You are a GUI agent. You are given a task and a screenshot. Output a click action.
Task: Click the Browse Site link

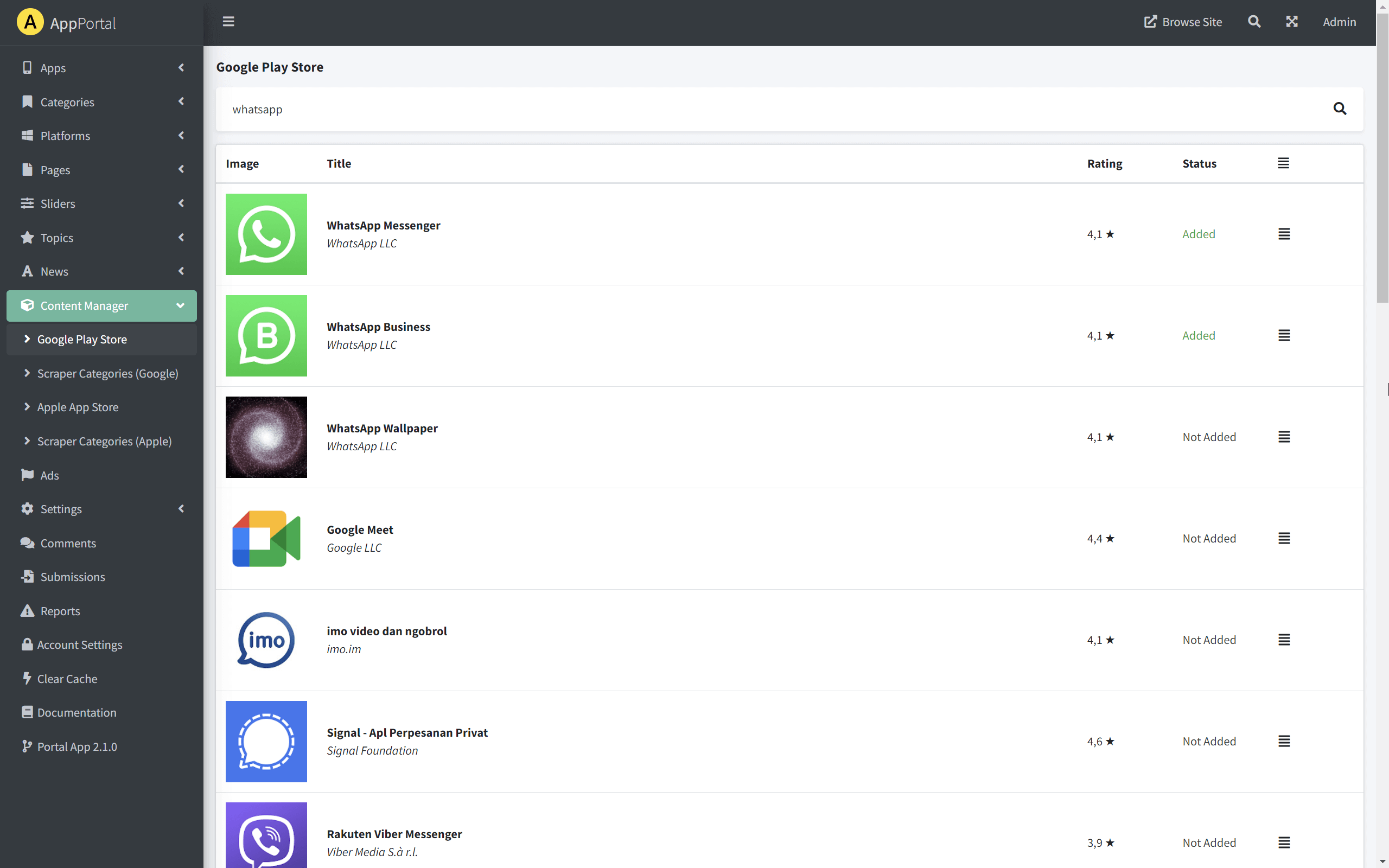tap(1183, 21)
